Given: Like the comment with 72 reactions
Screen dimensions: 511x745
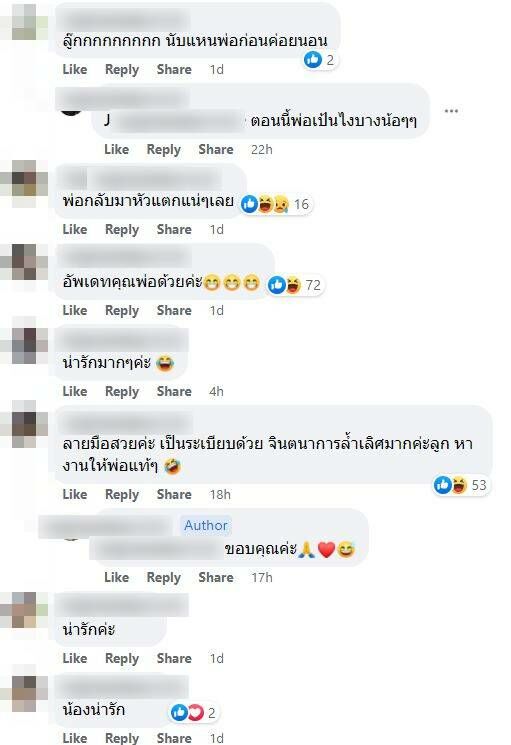Looking at the screenshot, I should 75,311.
